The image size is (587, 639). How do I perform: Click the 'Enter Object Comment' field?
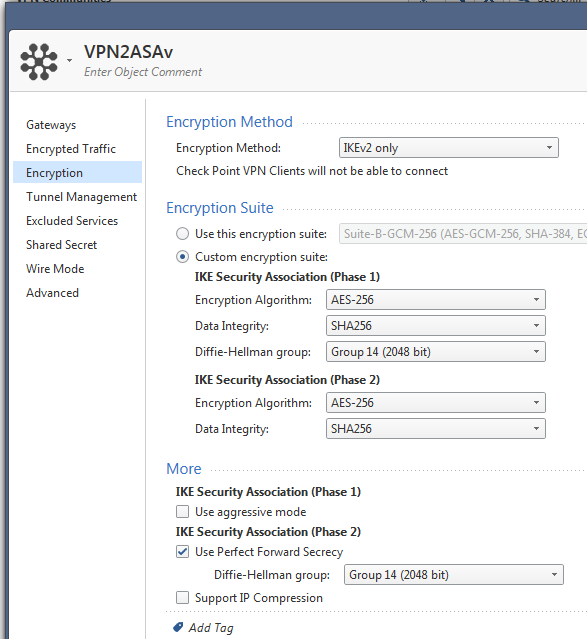(143, 72)
